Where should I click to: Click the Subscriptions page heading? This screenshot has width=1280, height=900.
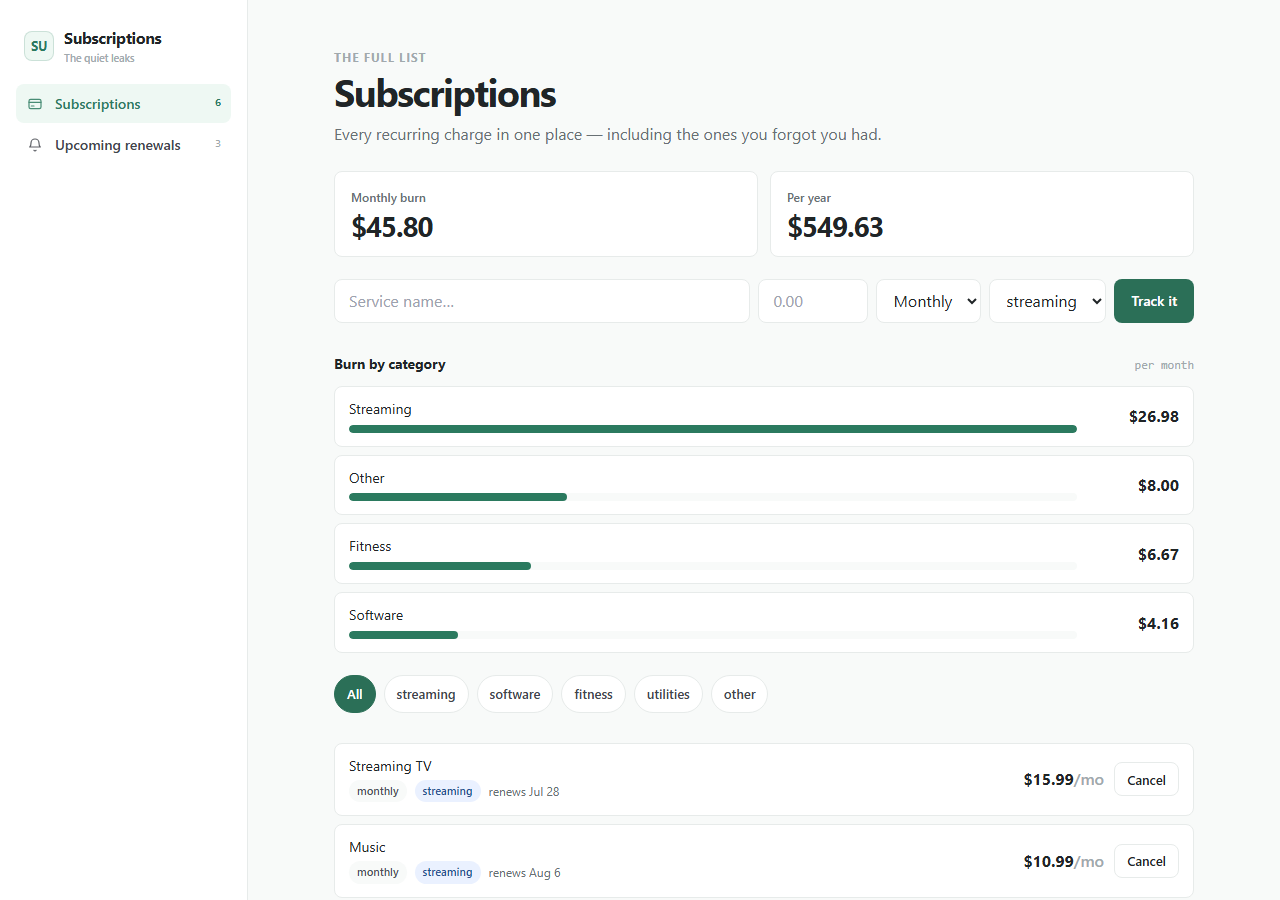(x=445, y=94)
